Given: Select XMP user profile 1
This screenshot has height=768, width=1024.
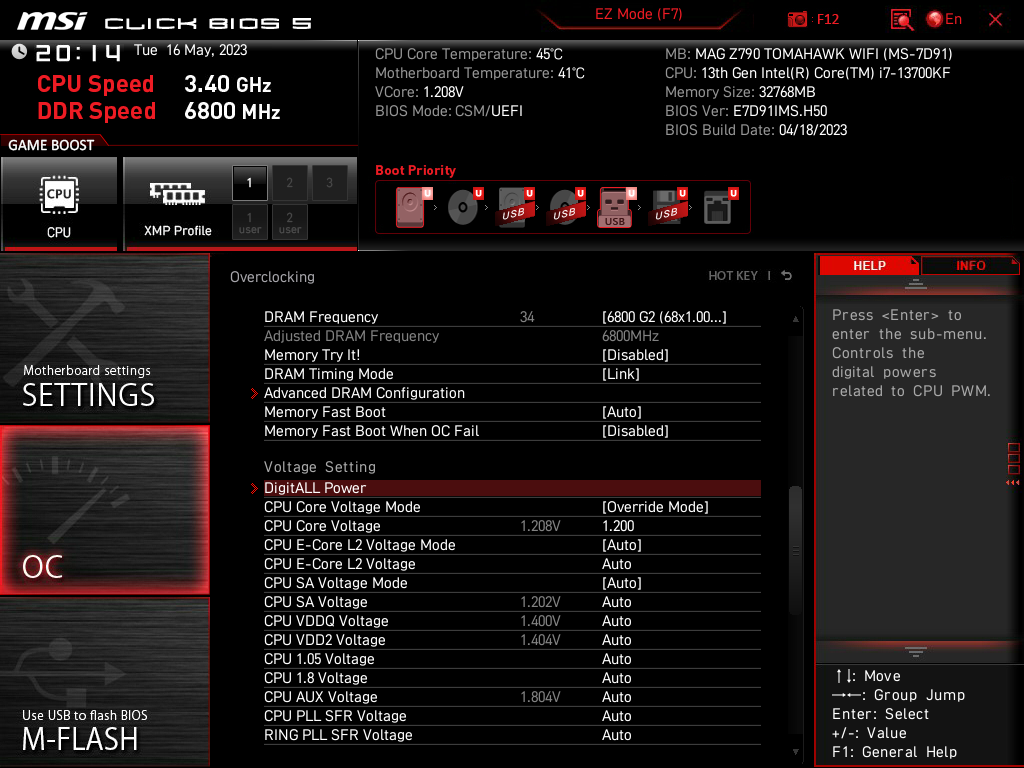Looking at the screenshot, I should pos(249,222).
